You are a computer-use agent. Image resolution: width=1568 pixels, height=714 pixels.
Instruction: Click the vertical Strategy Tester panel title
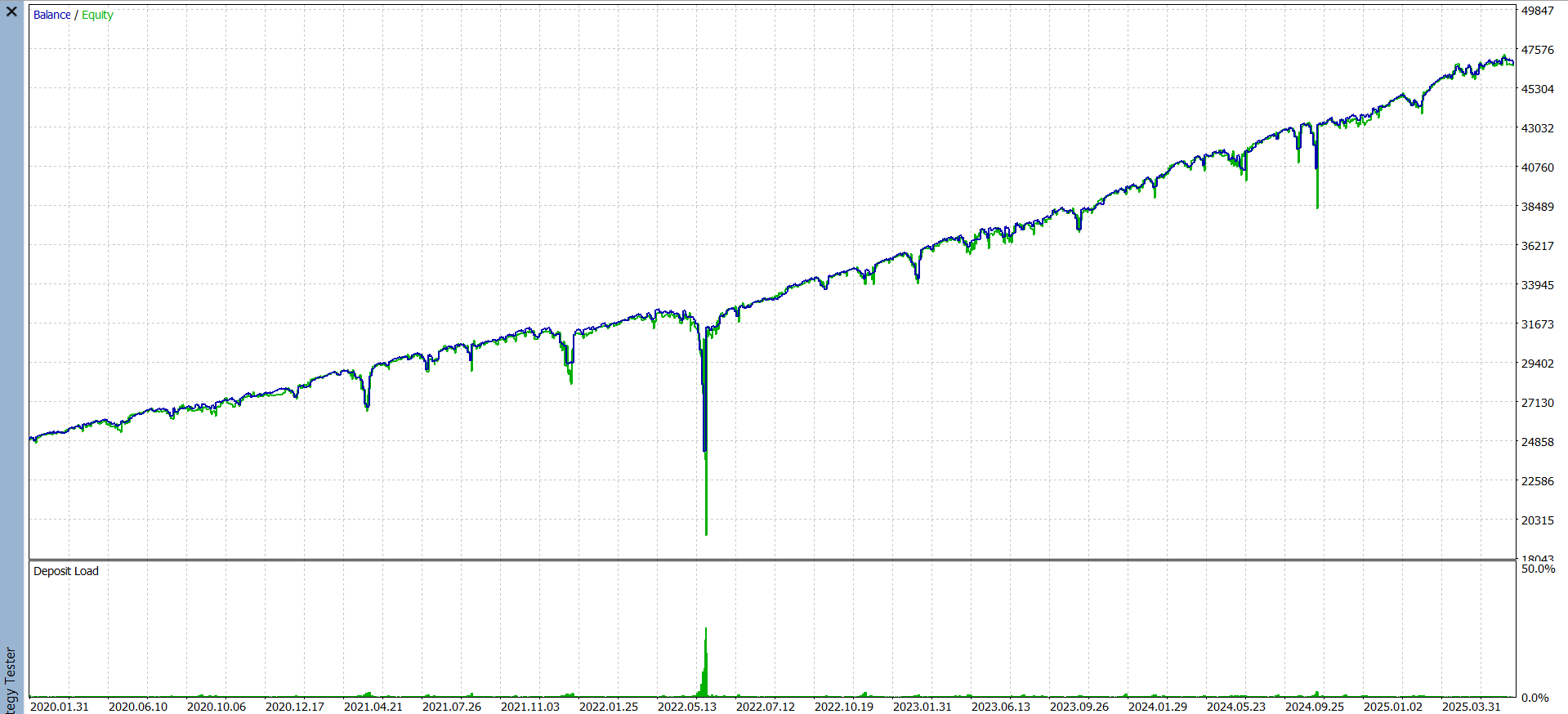pyautogui.click(x=11, y=680)
